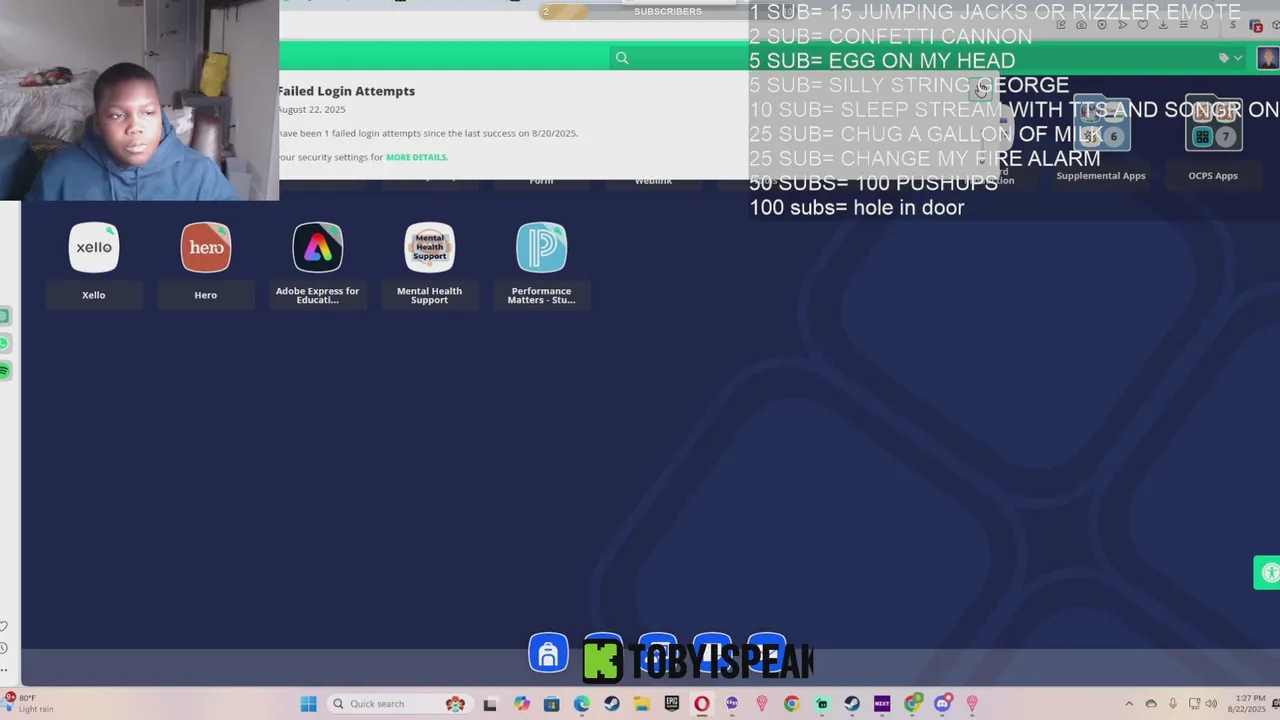1280x720 pixels.
Task: Show hidden system tray icons
Action: click(x=1129, y=704)
